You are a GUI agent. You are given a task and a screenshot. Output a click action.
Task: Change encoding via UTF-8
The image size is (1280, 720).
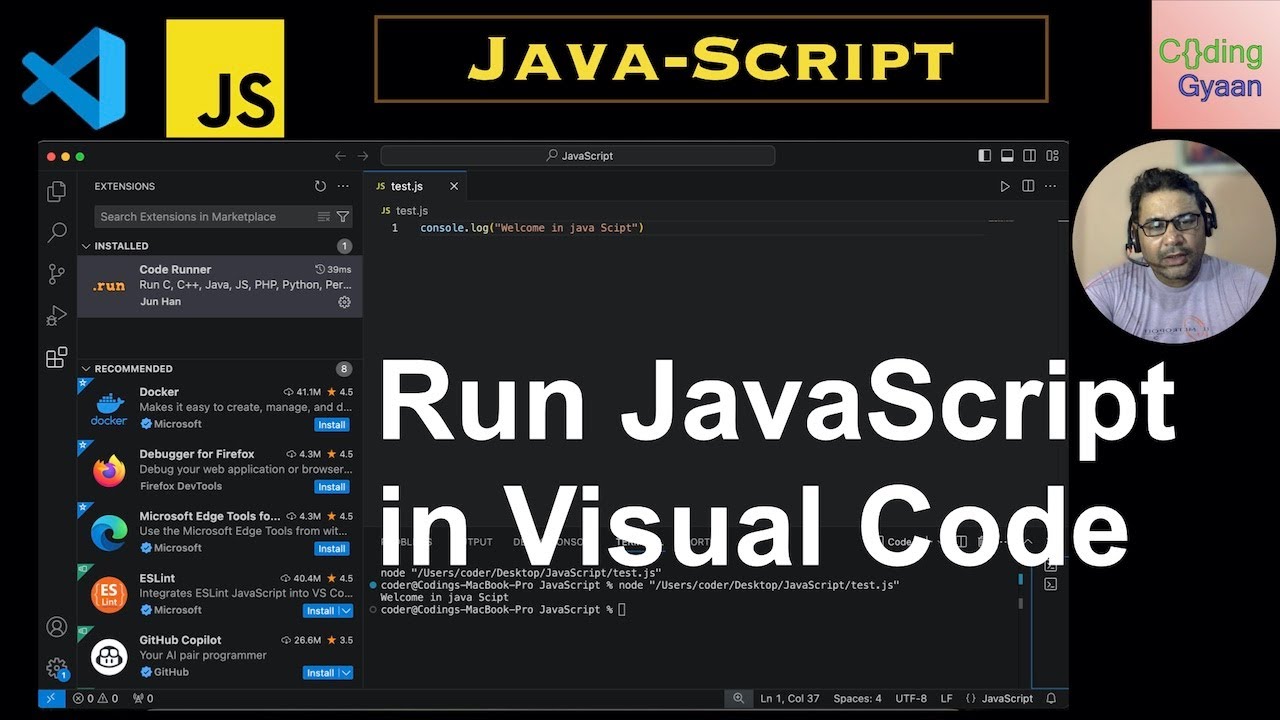tap(911, 698)
